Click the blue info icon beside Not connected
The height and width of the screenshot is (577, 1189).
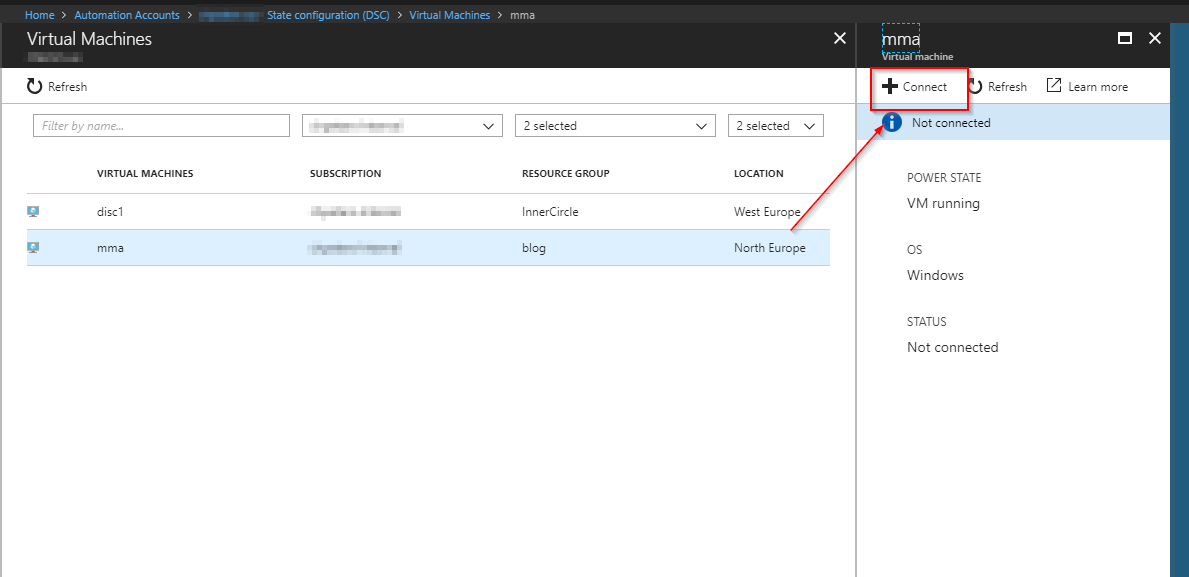point(892,122)
